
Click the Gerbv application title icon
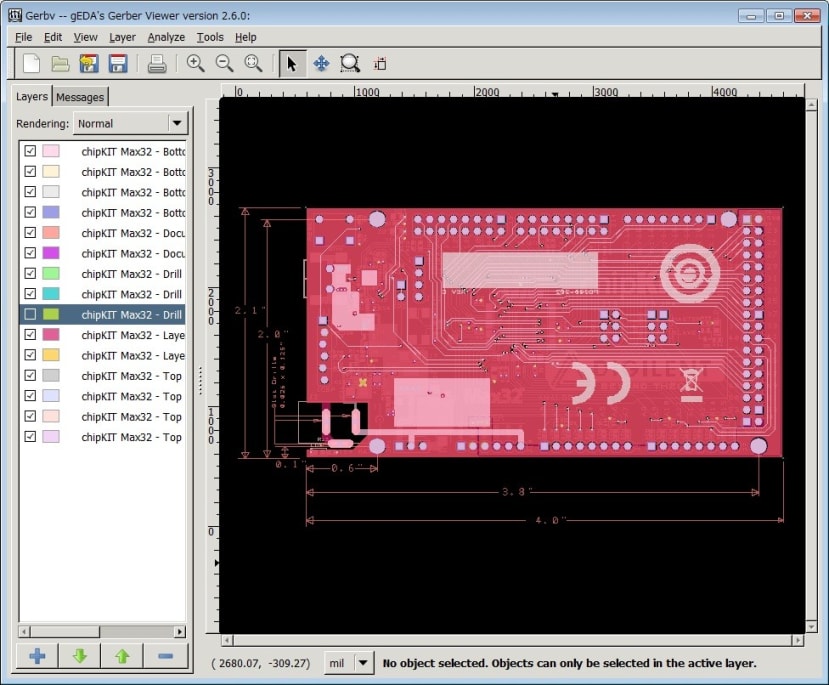coord(15,15)
